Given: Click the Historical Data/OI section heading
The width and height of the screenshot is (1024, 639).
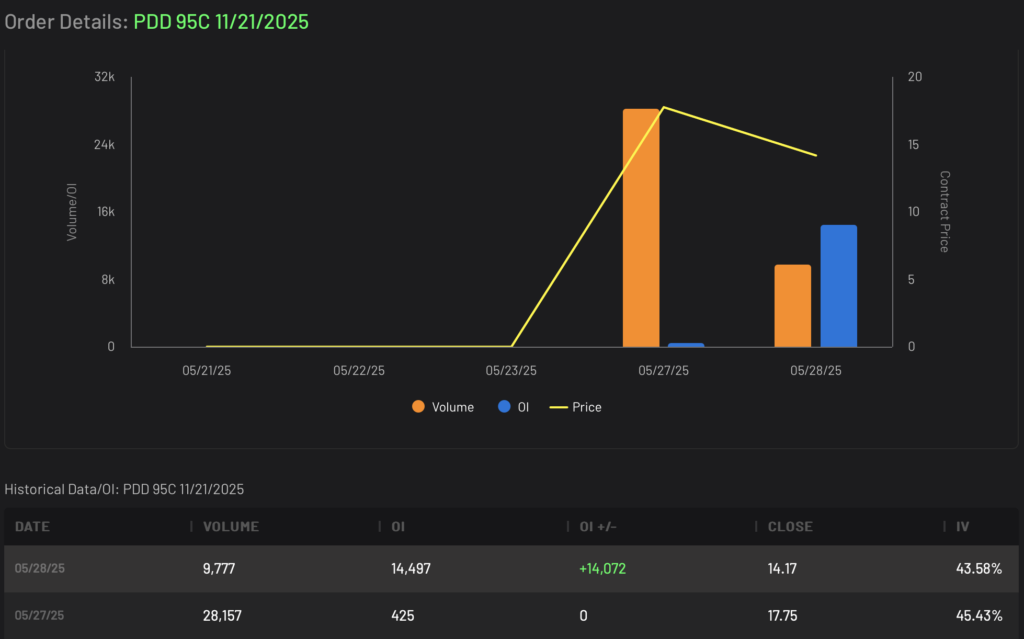Looking at the screenshot, I should coord(124,489).
